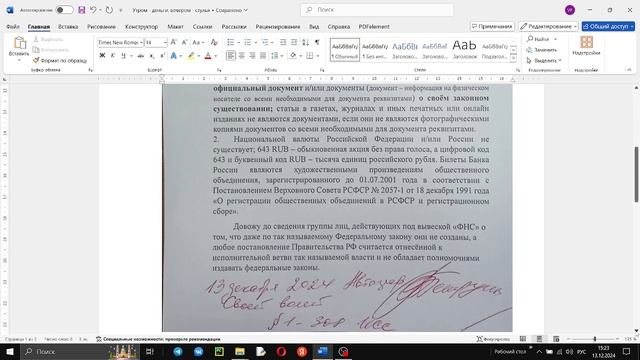This screenshot has width=640, height=360.
Task: Switch to the Layout (Макет) tab
Action: point(176,27)
